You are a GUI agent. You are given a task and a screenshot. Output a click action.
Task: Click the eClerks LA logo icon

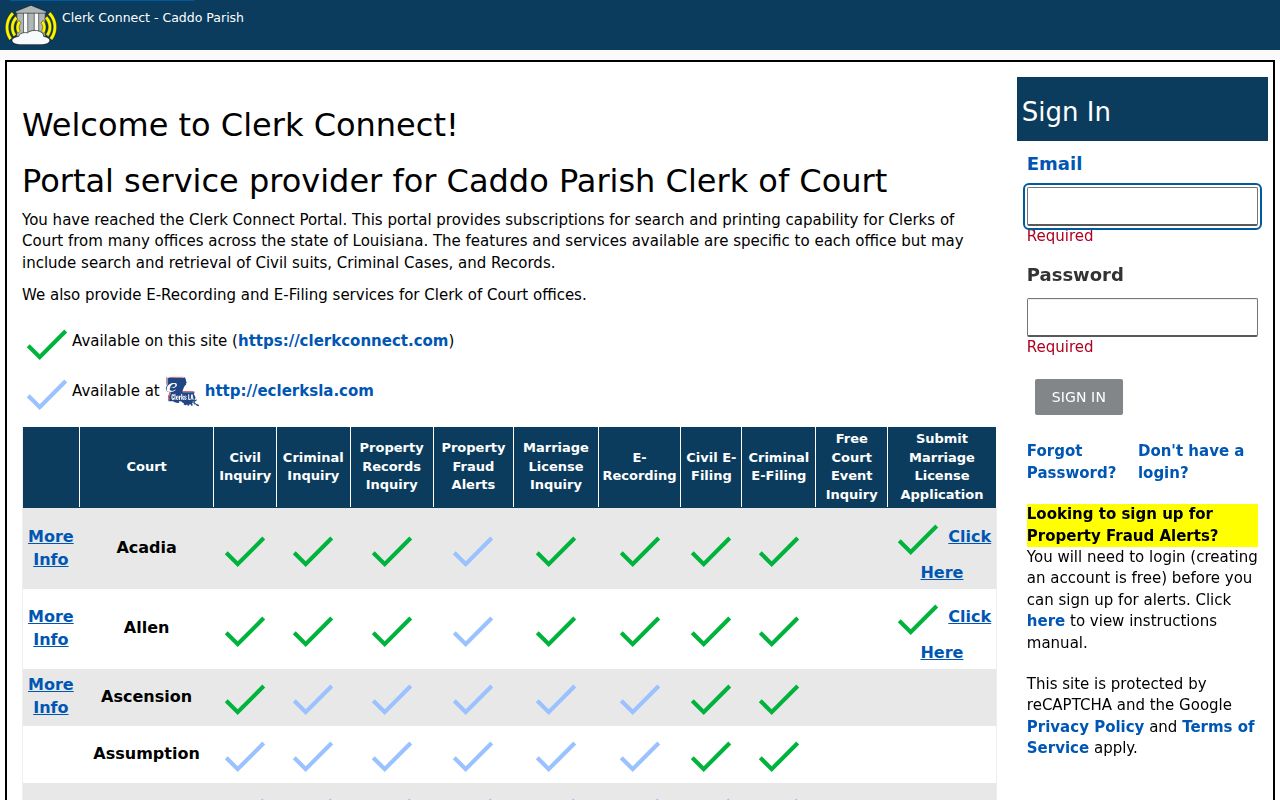tap(182, 391)
